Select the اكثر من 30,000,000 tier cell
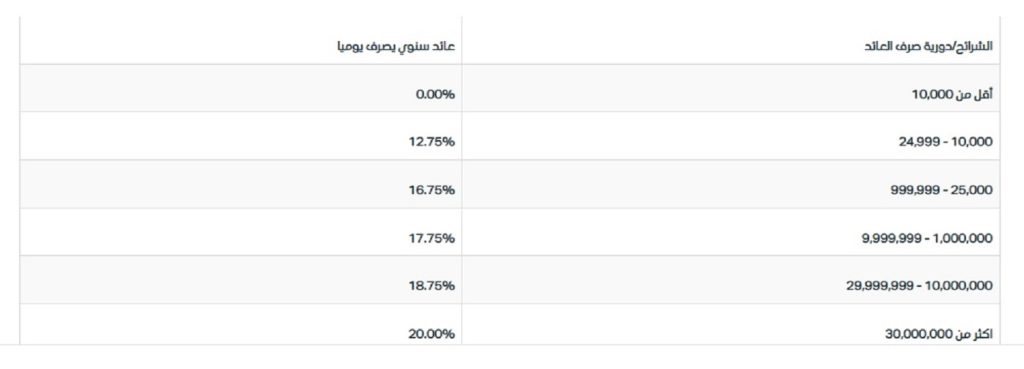1024x369 pixels. point(731,325)
